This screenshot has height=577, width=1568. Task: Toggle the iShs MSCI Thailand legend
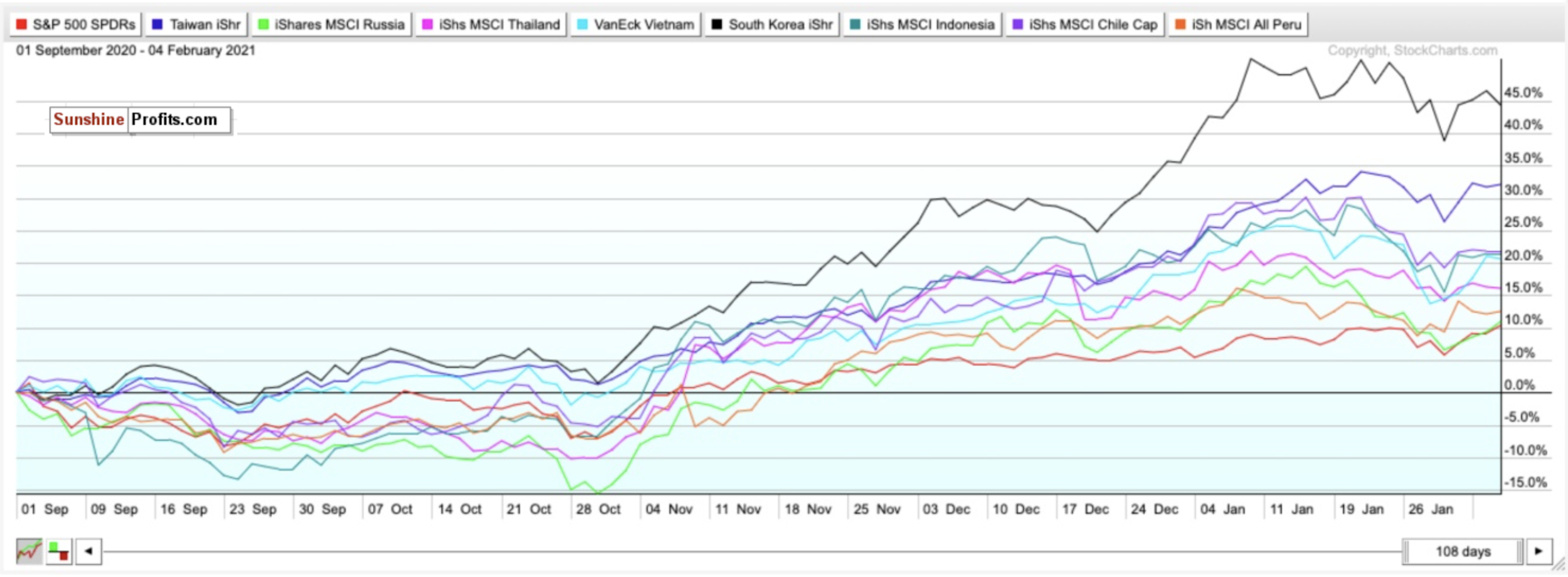(x=491, y=24)
